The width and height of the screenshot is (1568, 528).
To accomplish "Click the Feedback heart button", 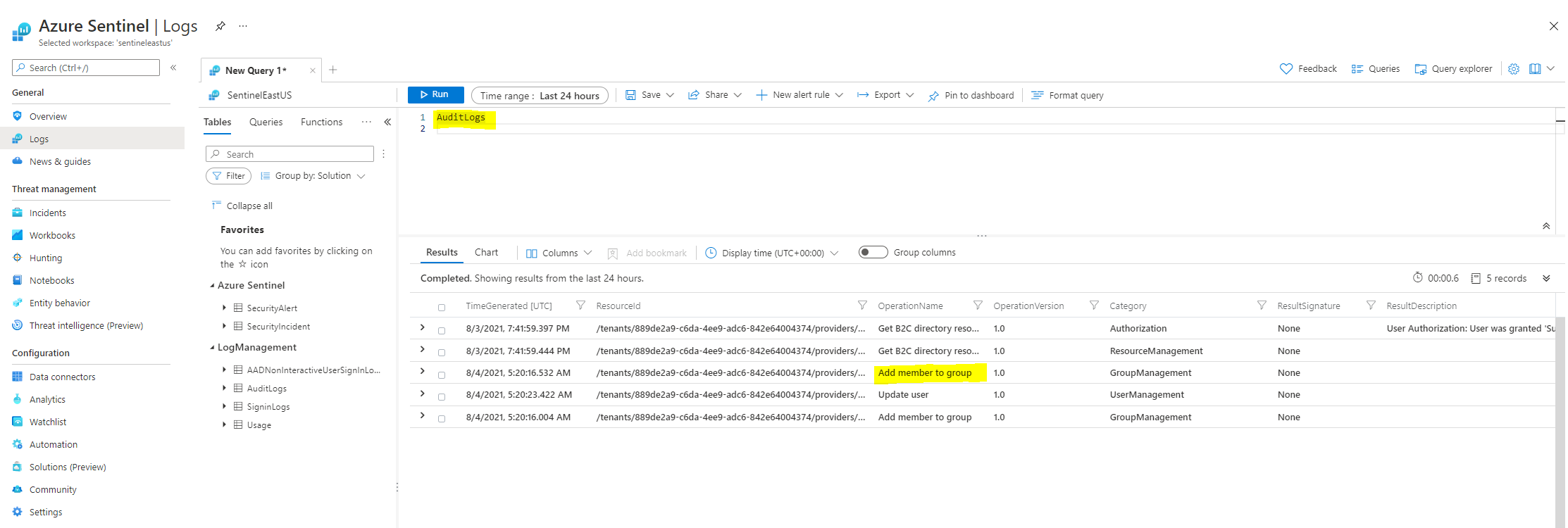I will [1308, 69].
